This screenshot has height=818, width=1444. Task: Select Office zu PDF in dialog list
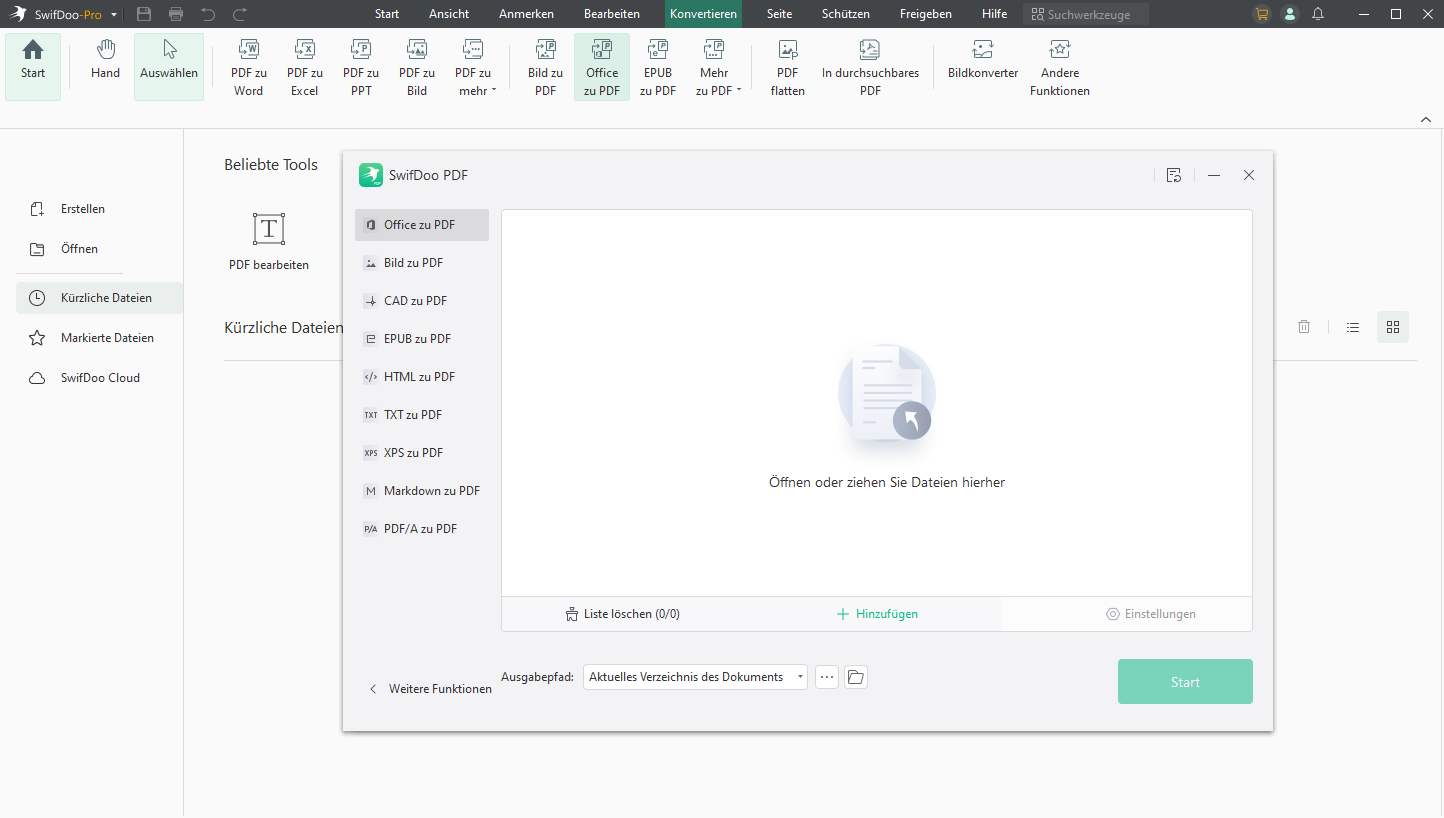pos(422,225)
